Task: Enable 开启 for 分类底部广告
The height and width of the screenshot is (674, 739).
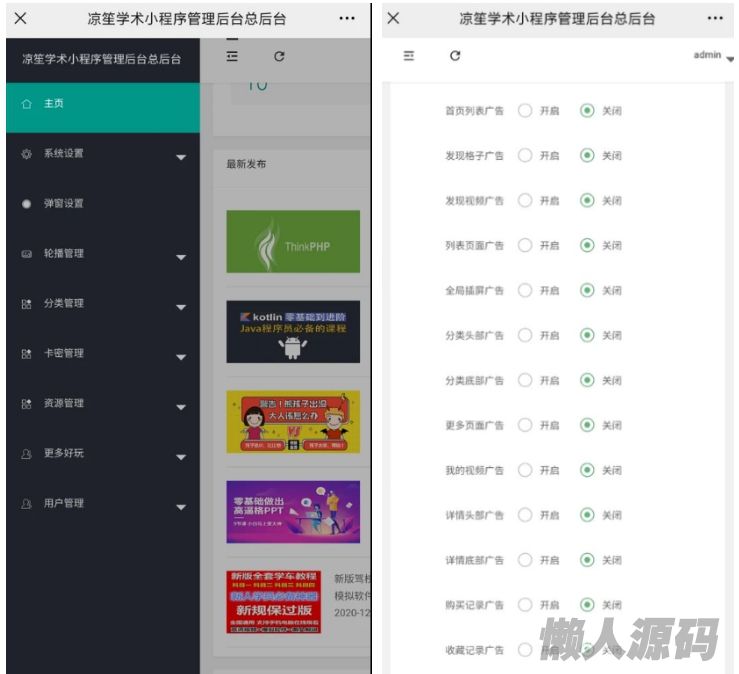Action: pos(525,380)
